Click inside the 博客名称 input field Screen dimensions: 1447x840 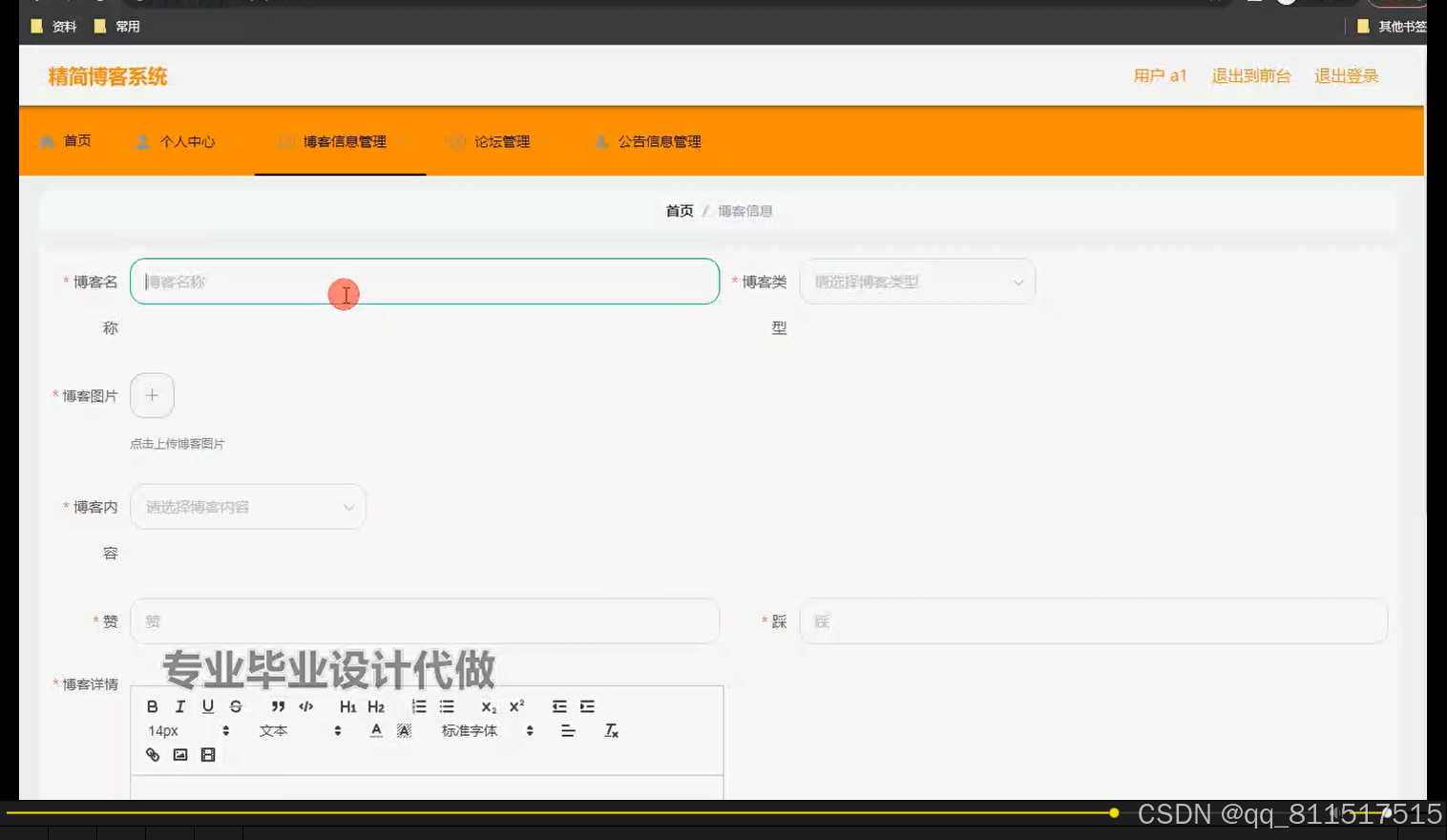[x=424, y=282]
